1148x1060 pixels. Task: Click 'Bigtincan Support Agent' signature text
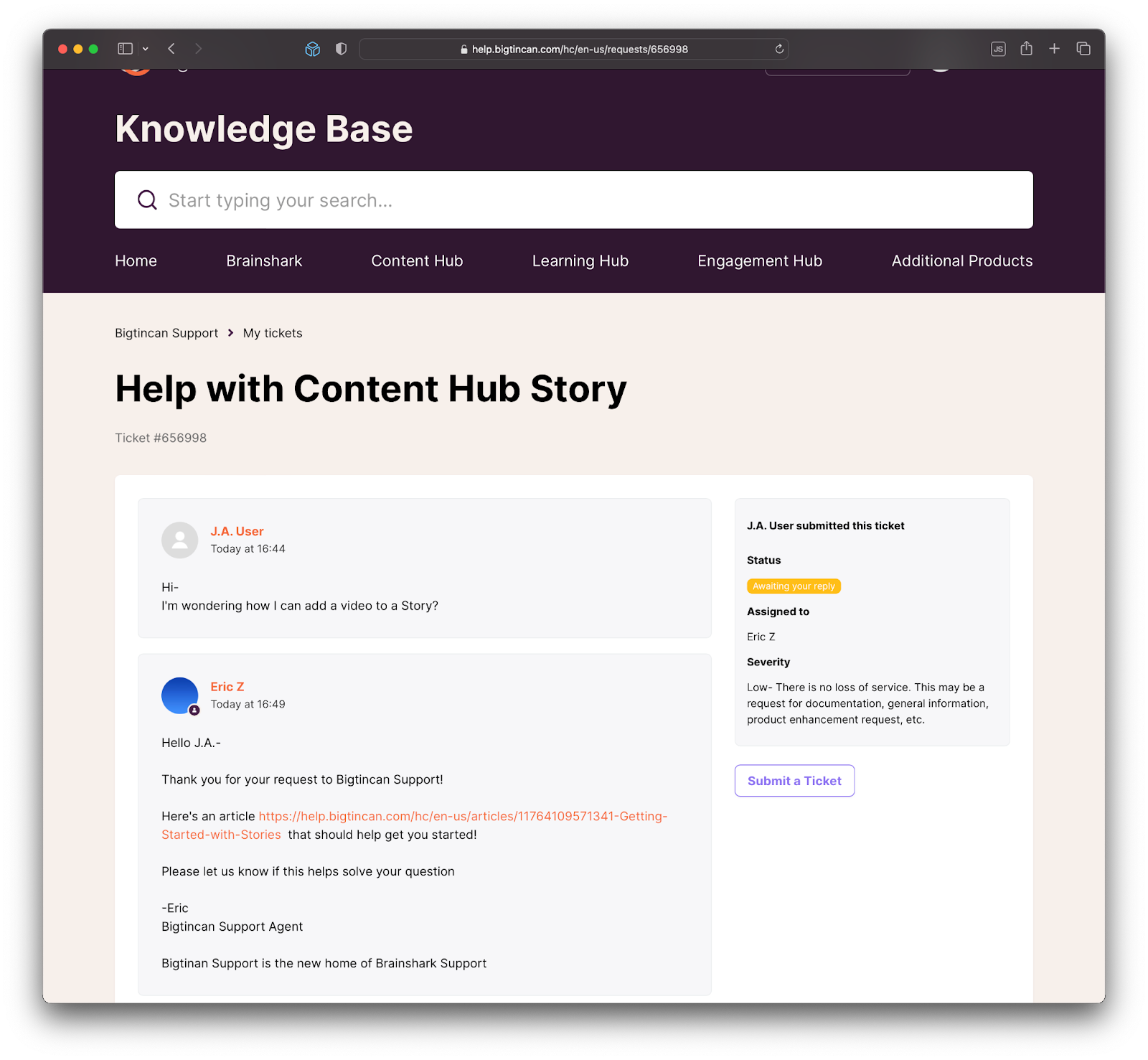[232, 927]
